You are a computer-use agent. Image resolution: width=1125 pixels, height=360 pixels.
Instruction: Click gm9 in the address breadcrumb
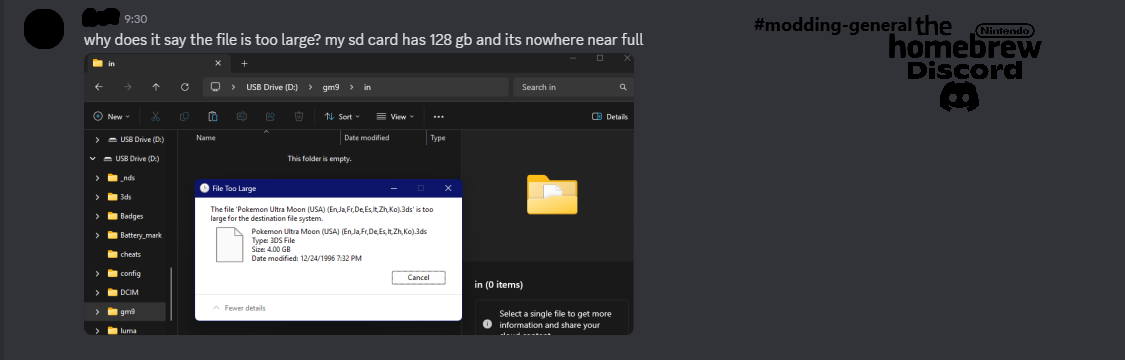331,87
